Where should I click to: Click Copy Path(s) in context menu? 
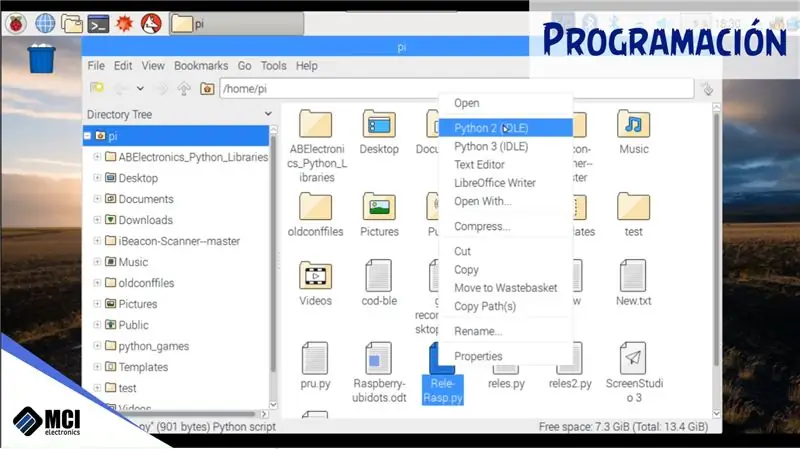click(x=506, y=306)
